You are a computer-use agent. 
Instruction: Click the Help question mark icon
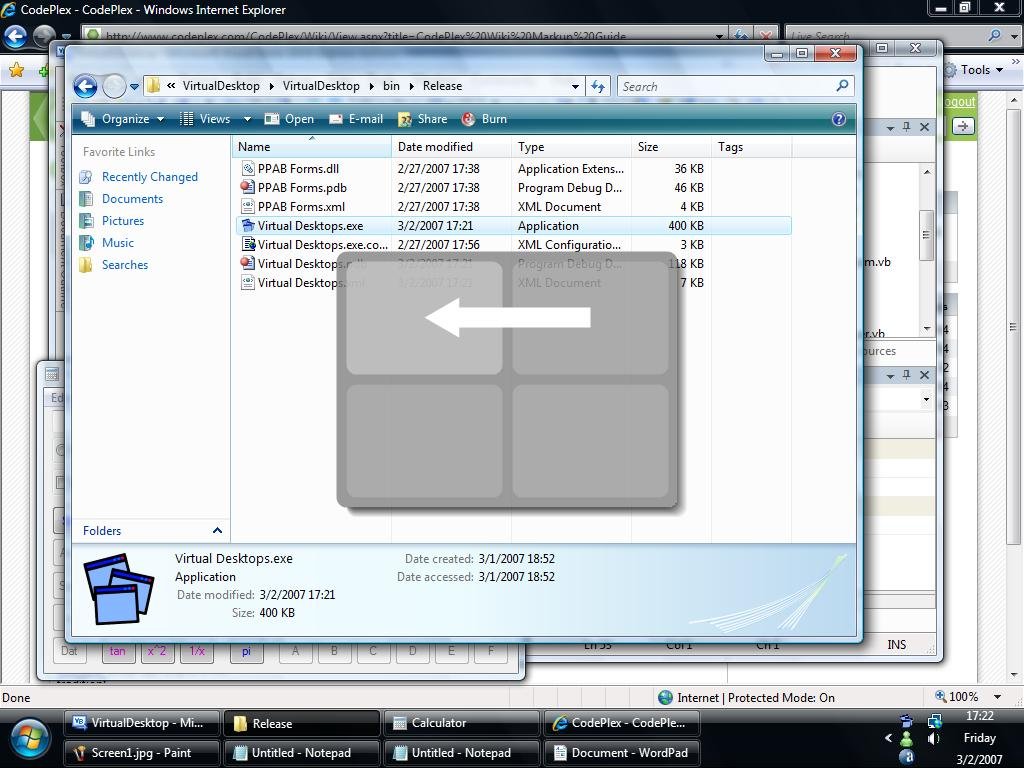pos(839,119)
